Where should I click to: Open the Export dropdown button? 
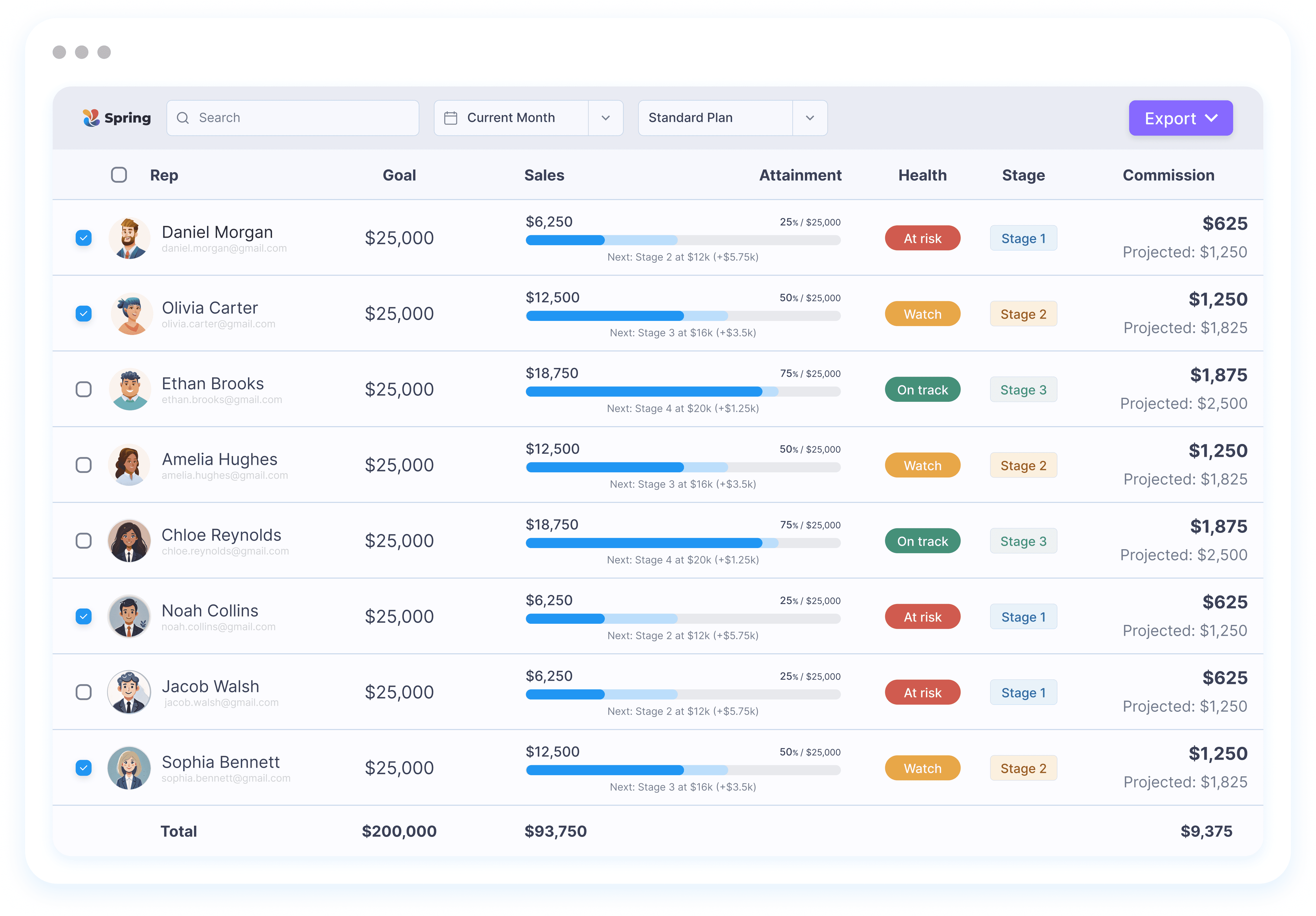pyautogui.click(x=1180, y=118)
